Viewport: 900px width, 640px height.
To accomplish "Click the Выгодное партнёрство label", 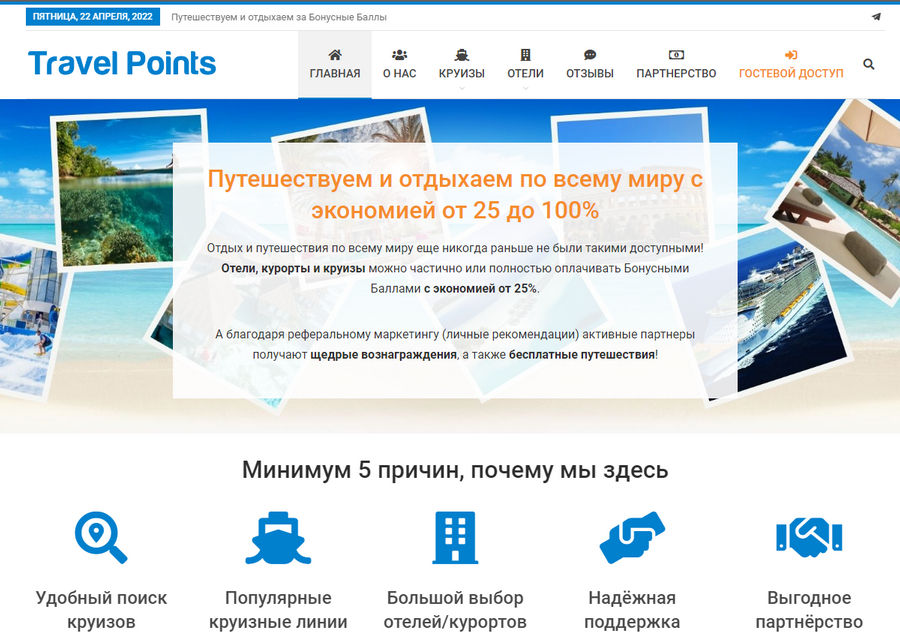I will coord(809,610).
